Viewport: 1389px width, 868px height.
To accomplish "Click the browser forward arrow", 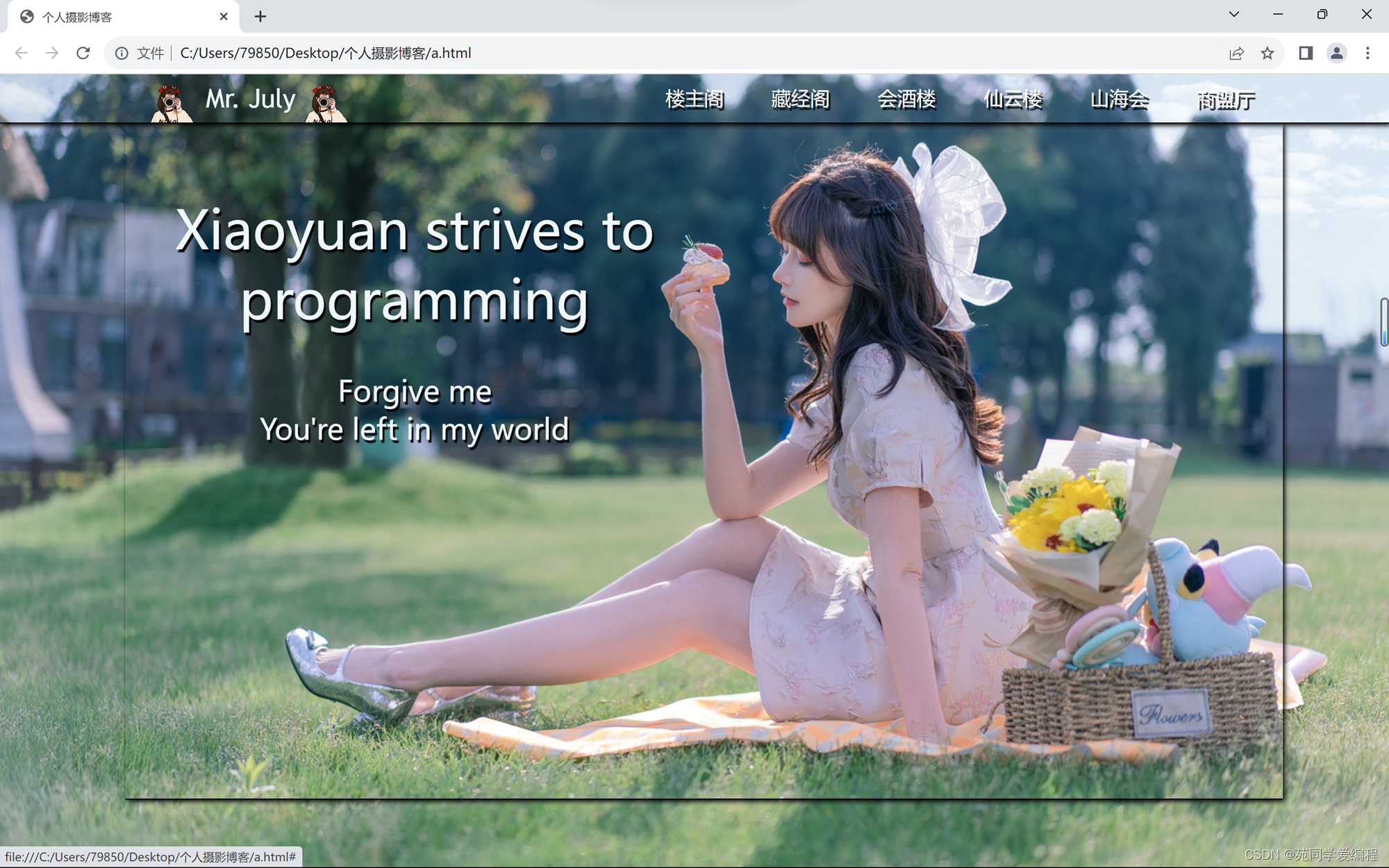I will coord(52,53).
